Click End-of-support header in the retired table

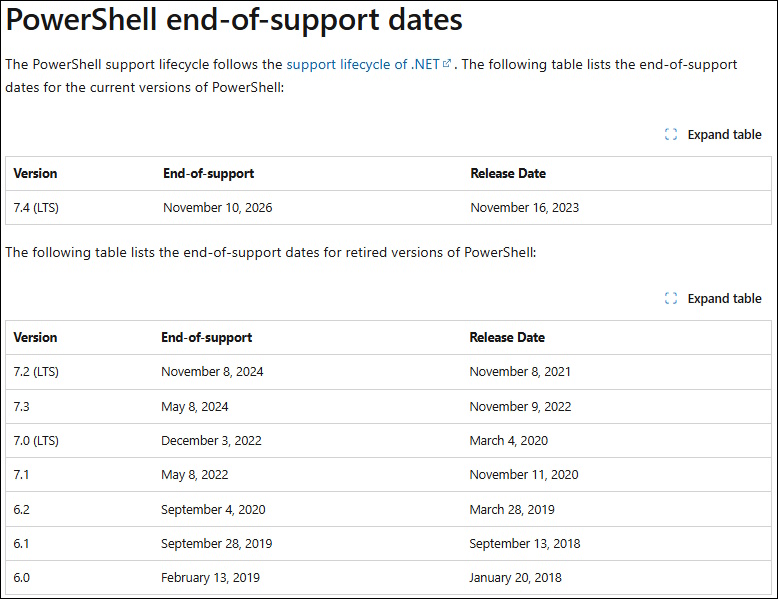click(206, 337)
